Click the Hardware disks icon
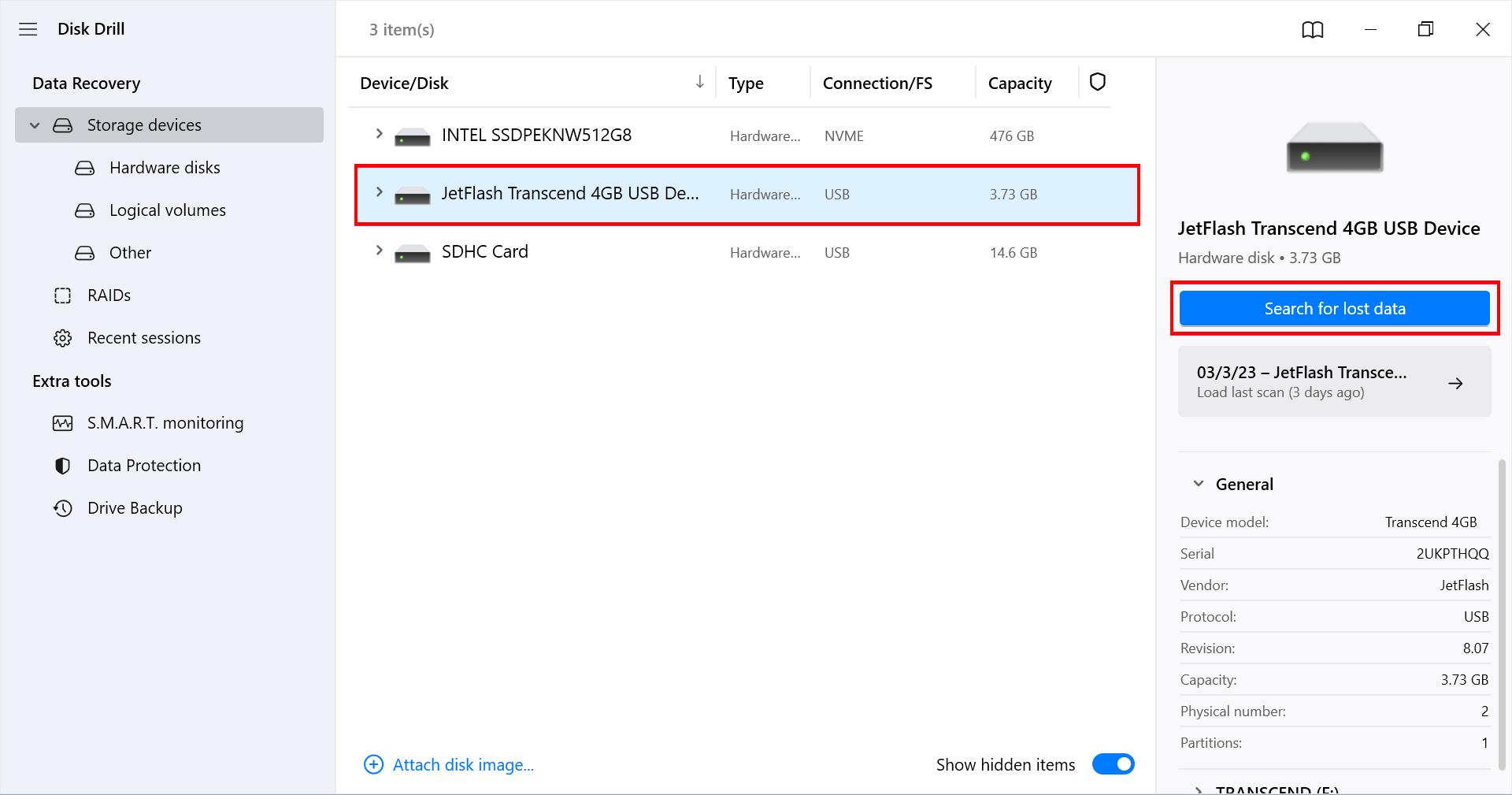This screenshot has width=1512, height=795. click(85, 168)
